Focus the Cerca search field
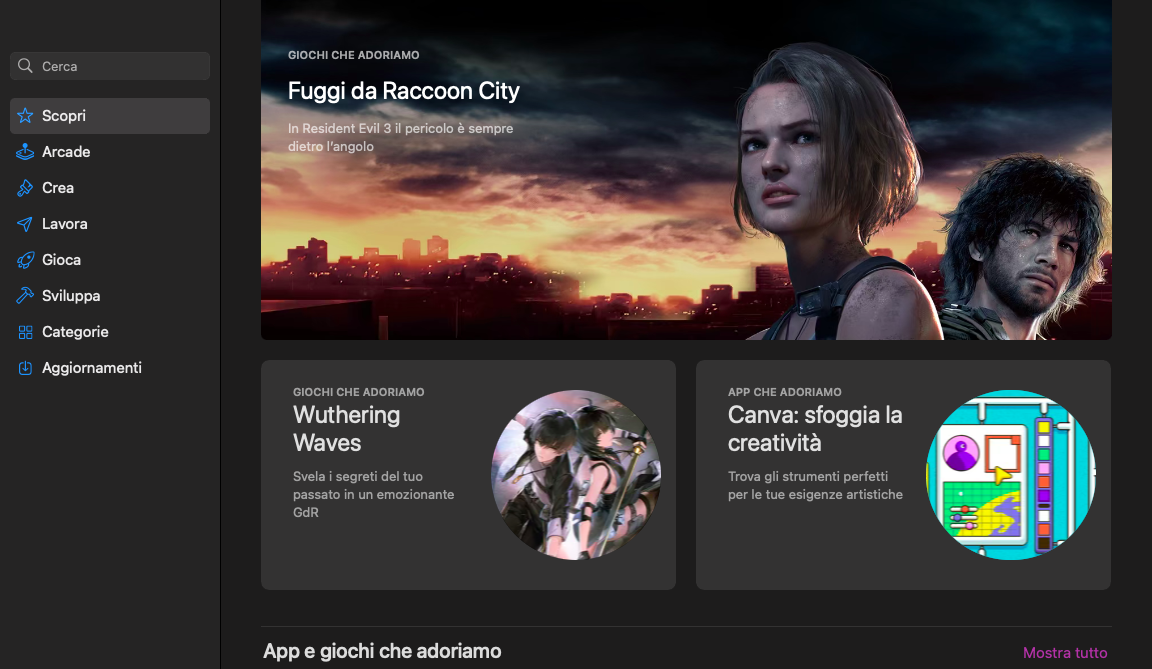Image resolution: width=1152 pixels, height=669 pixels. [110, 66]
